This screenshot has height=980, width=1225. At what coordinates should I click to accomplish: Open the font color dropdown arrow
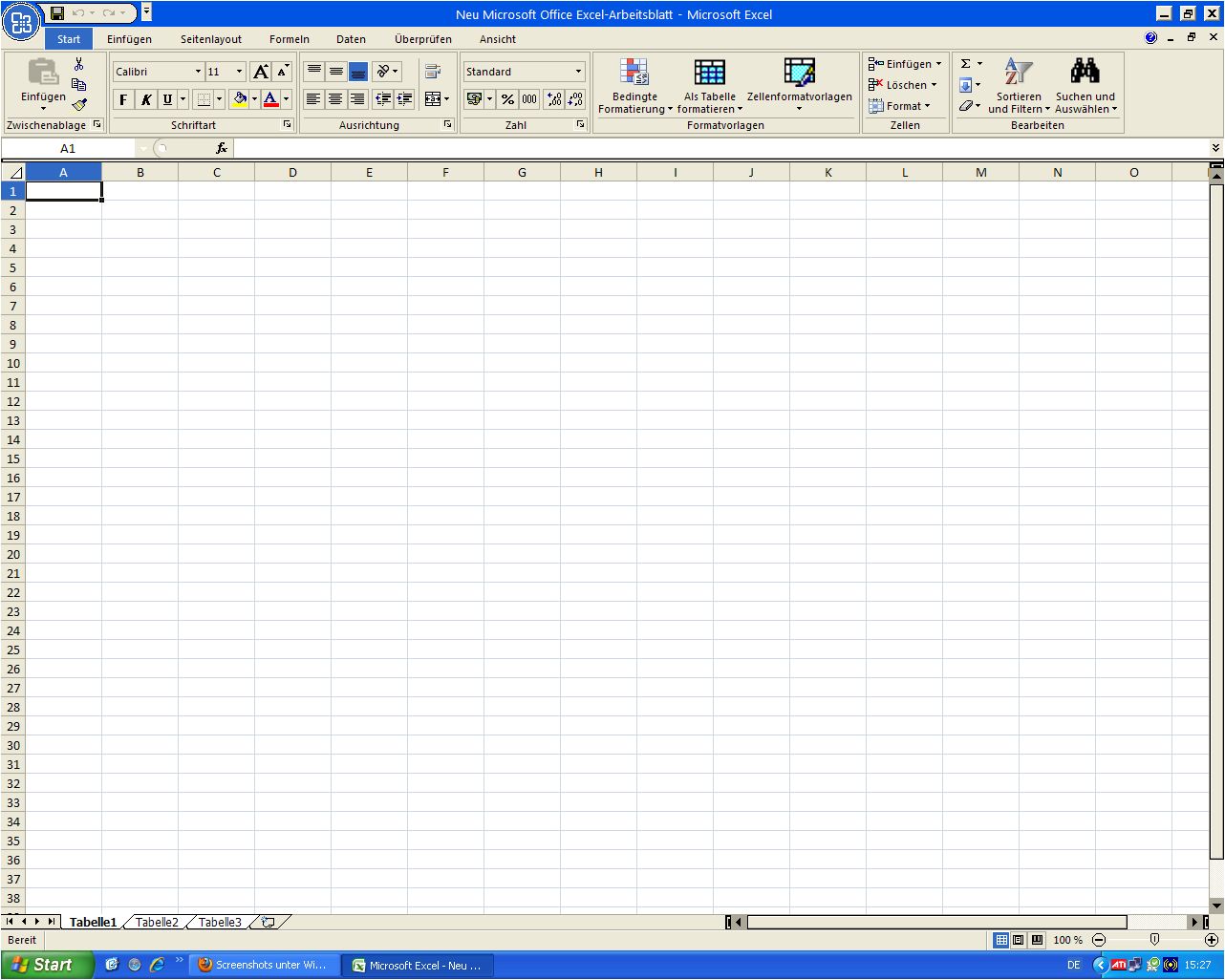(286, 99)
